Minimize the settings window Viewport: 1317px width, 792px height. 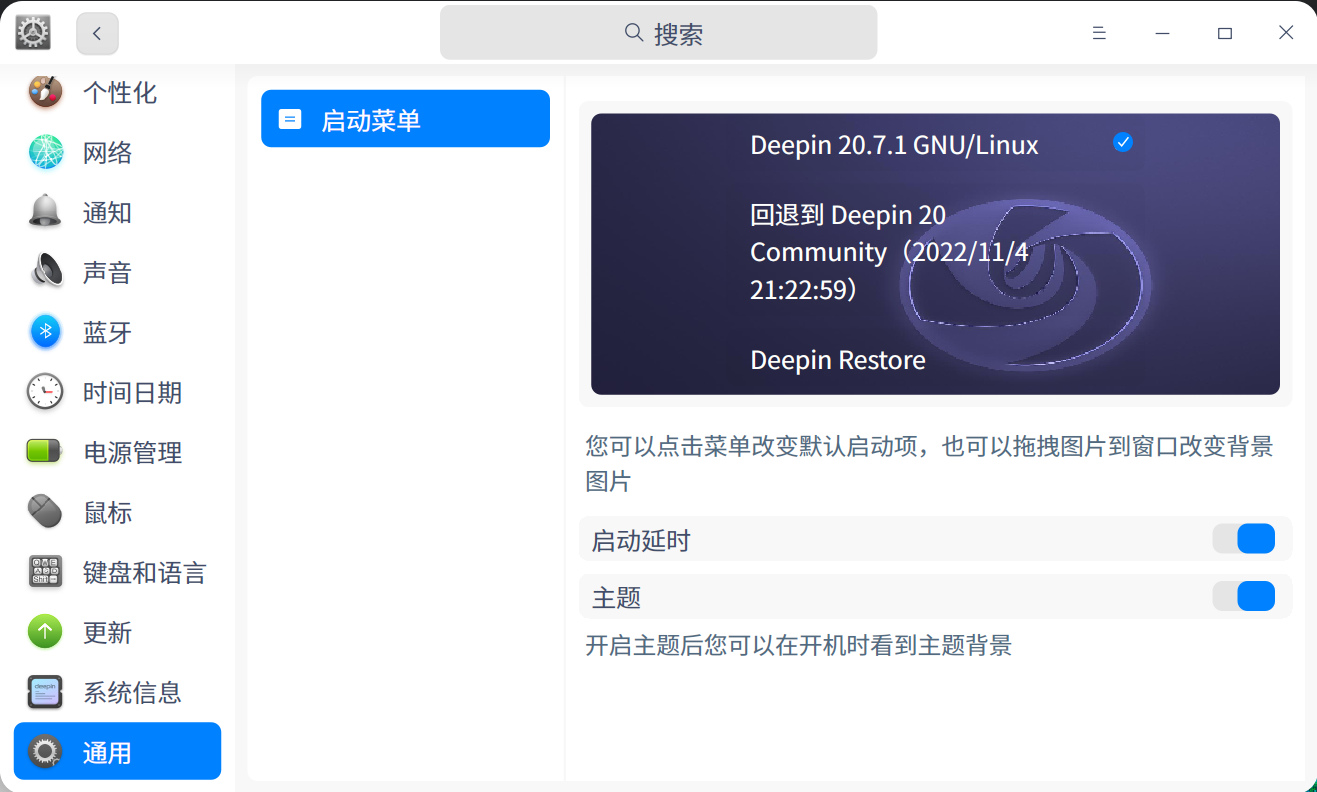1162,33
